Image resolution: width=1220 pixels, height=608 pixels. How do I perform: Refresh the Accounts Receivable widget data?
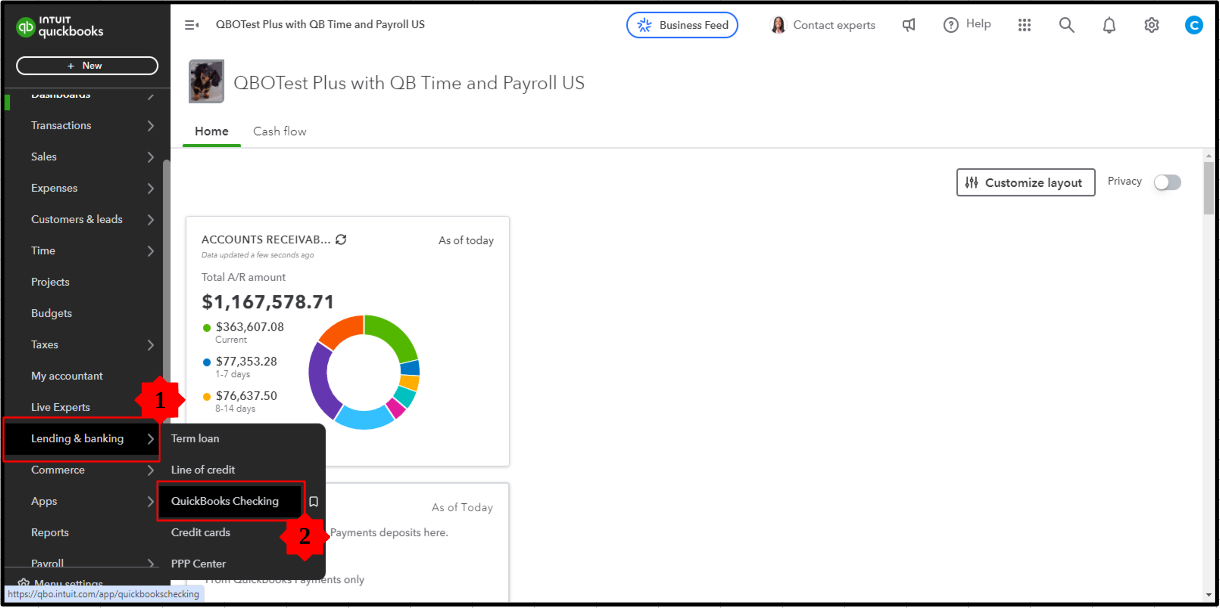[340, 239]
